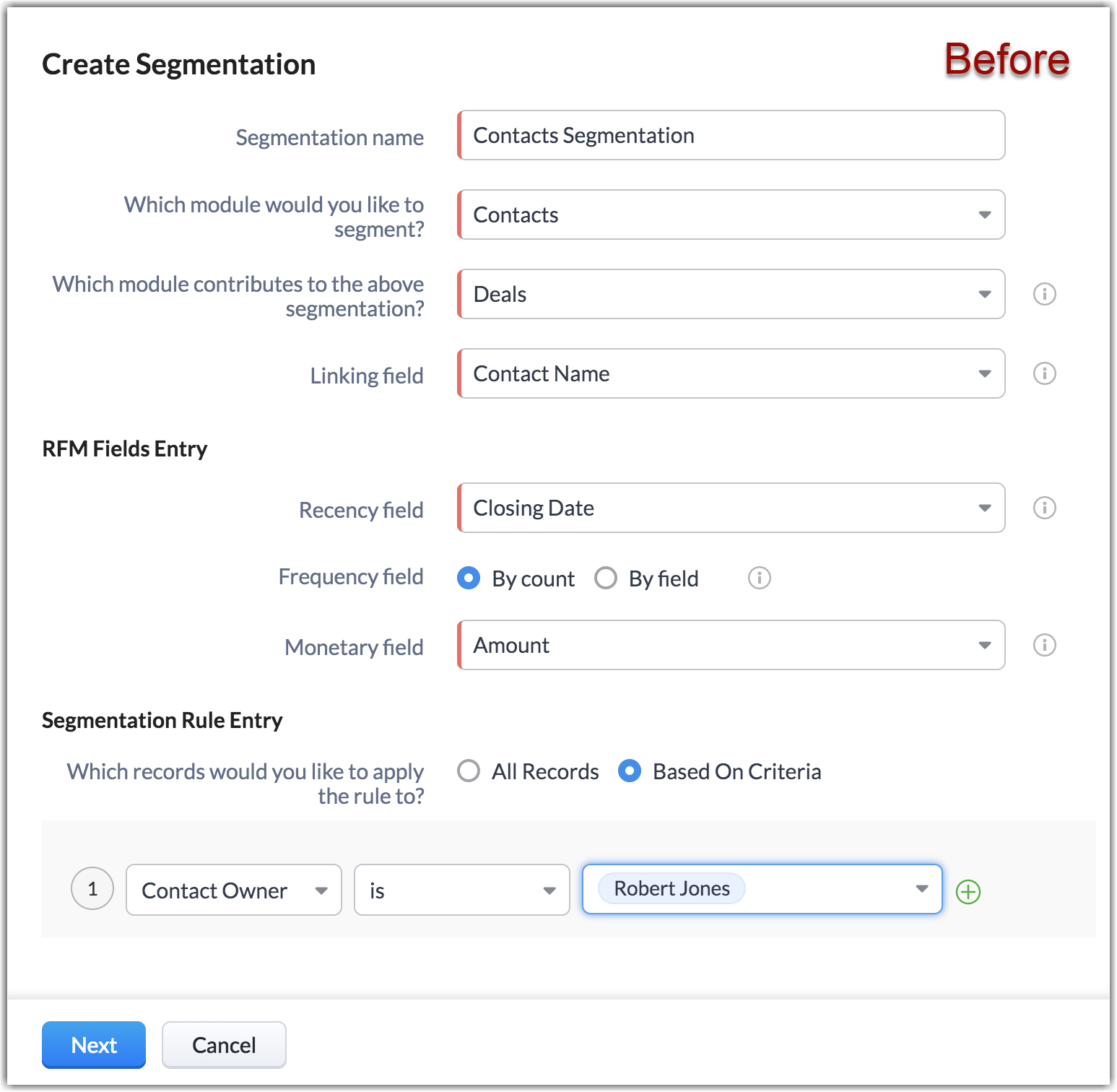The height and width of the screenshot is (1092, 1117).
Task: Click info icon beside Monetary field
Action: tap(1044, 645)
